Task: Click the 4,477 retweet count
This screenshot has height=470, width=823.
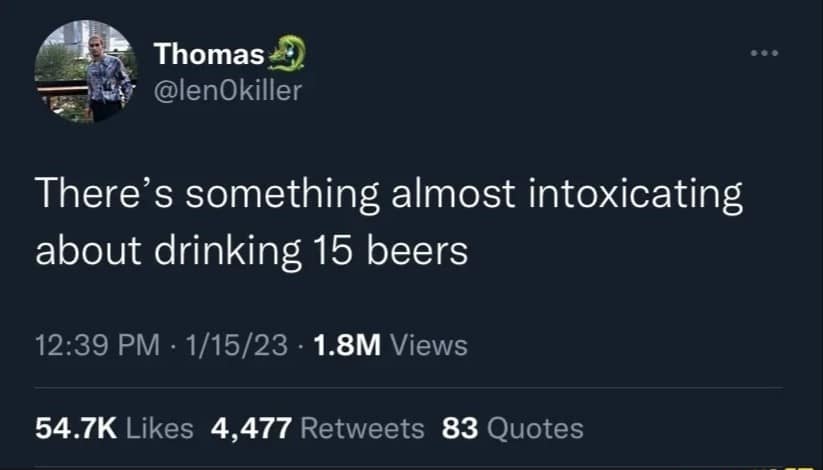Action: coord(251,428)
